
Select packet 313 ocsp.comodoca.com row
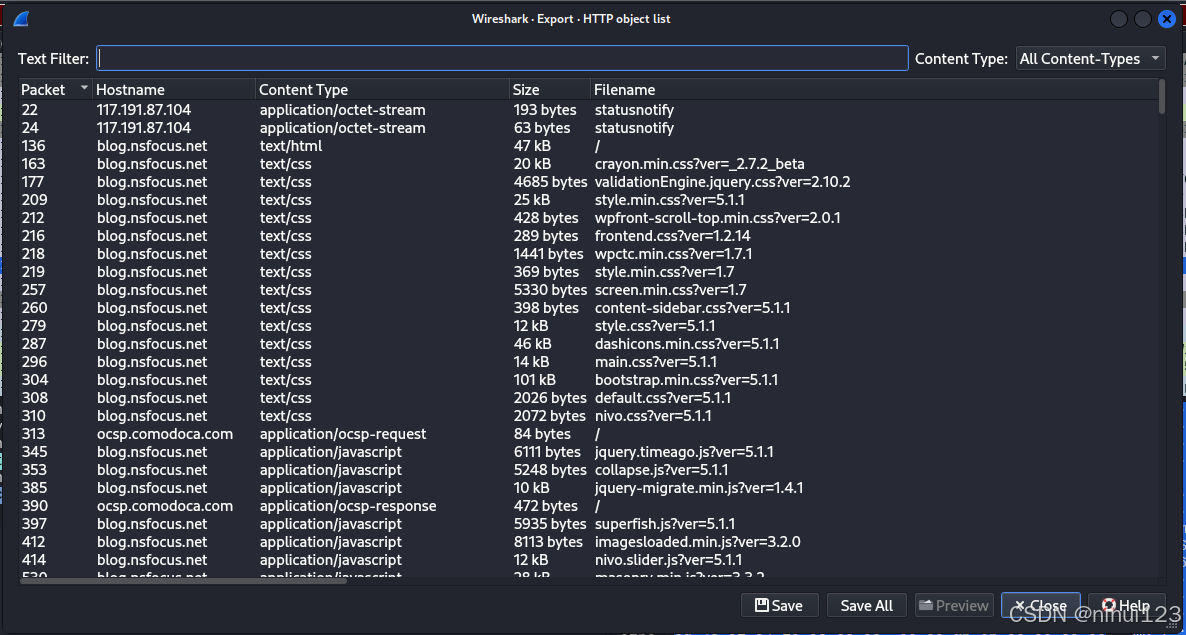(588, 434)
